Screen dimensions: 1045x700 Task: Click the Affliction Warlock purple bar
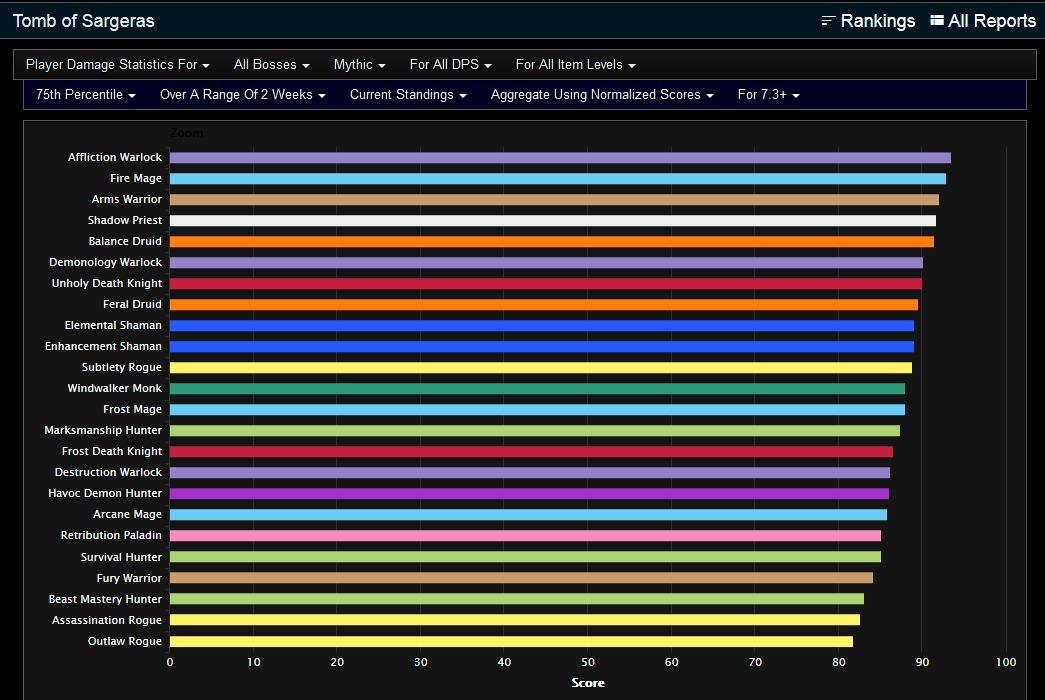point(560,158)
